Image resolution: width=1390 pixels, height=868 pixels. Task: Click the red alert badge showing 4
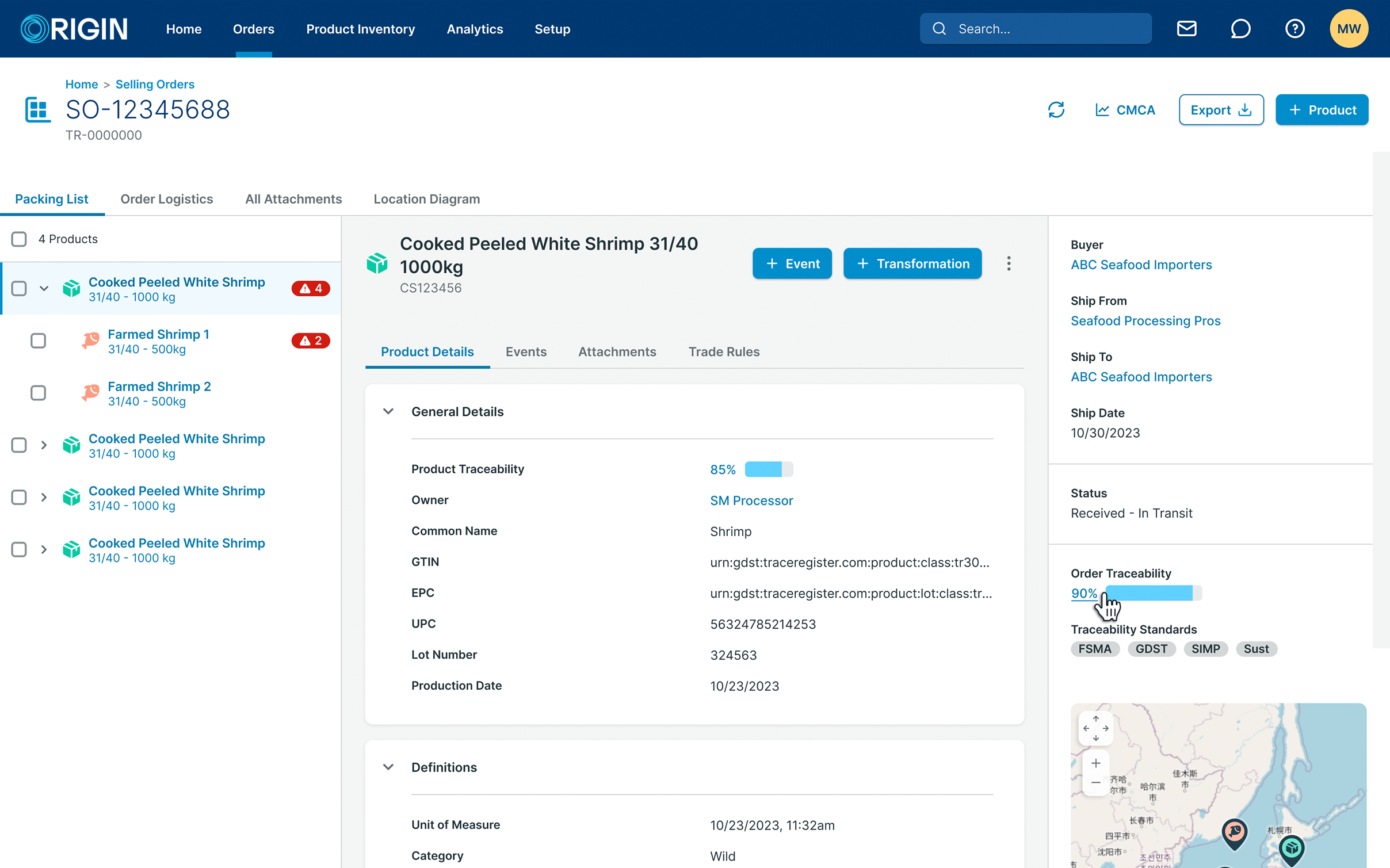[311, 288]
